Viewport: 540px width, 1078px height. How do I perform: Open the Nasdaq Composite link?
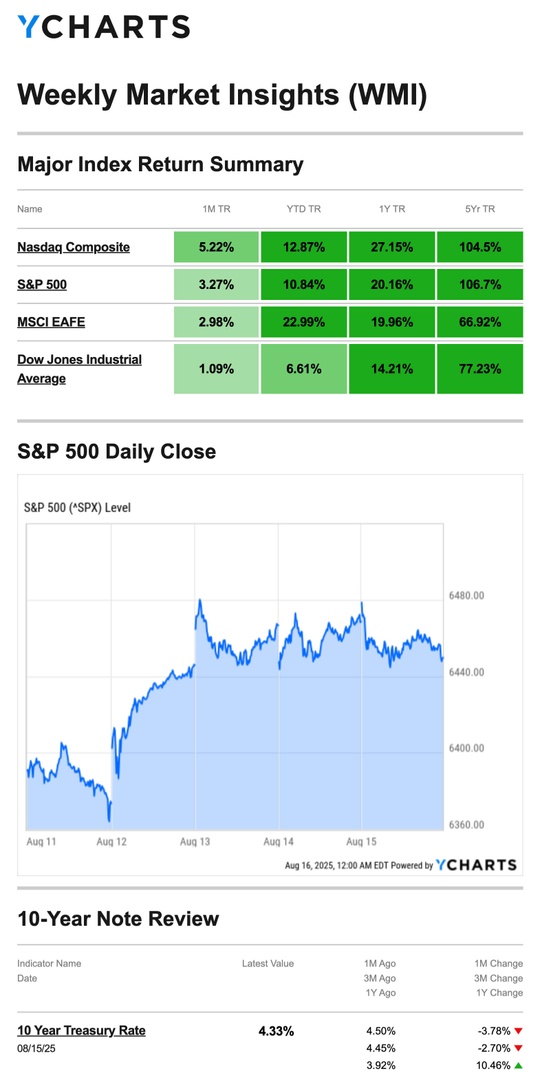pos(74,247)
